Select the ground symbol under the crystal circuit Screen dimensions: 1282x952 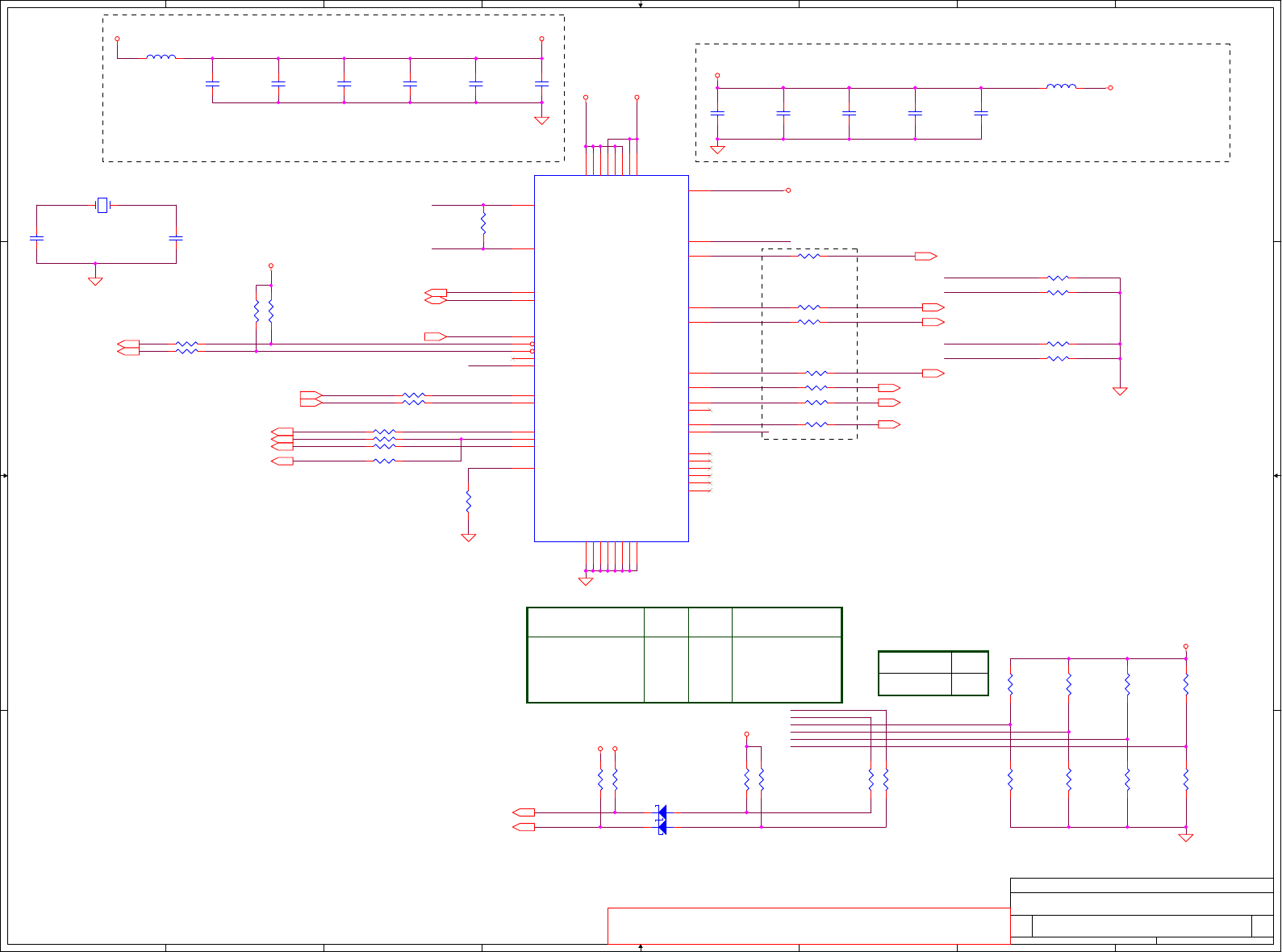coord(95,281)
